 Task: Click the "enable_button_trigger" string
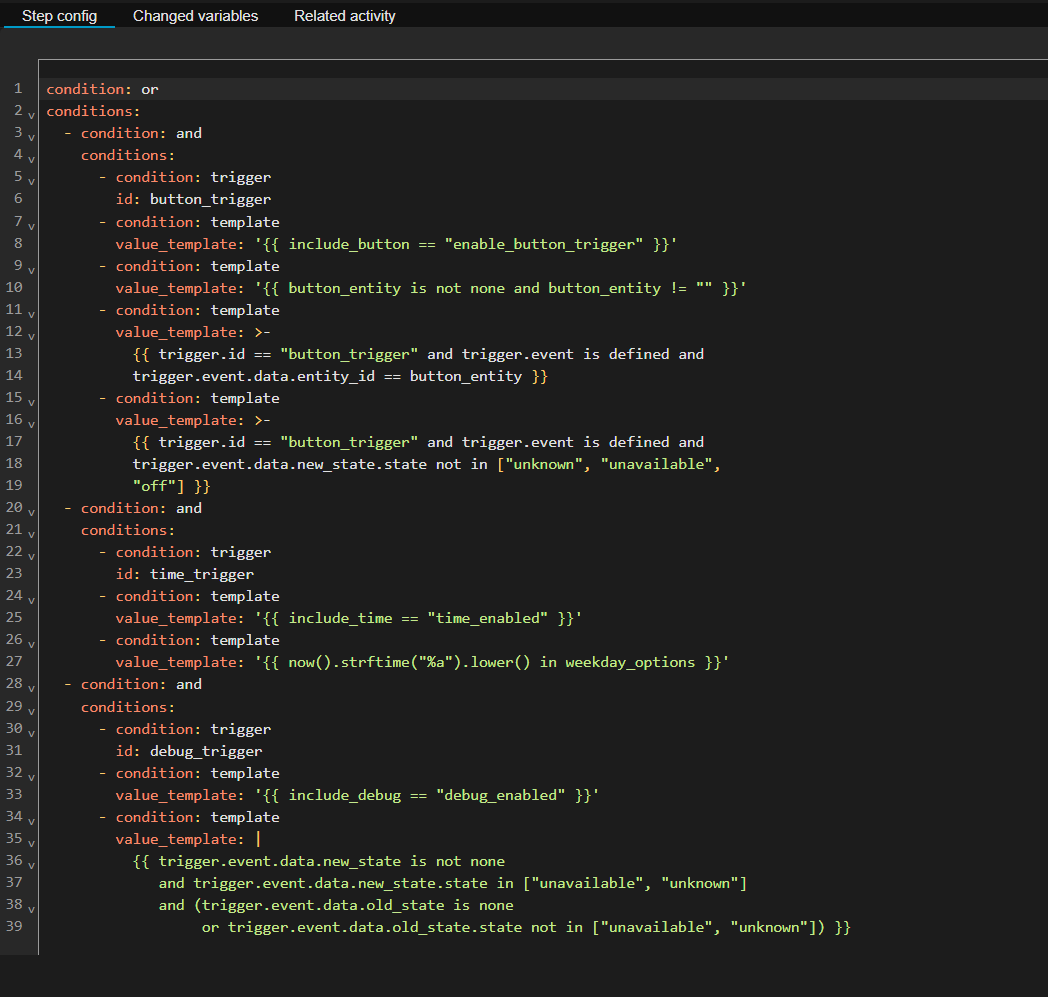coord(544,244)
